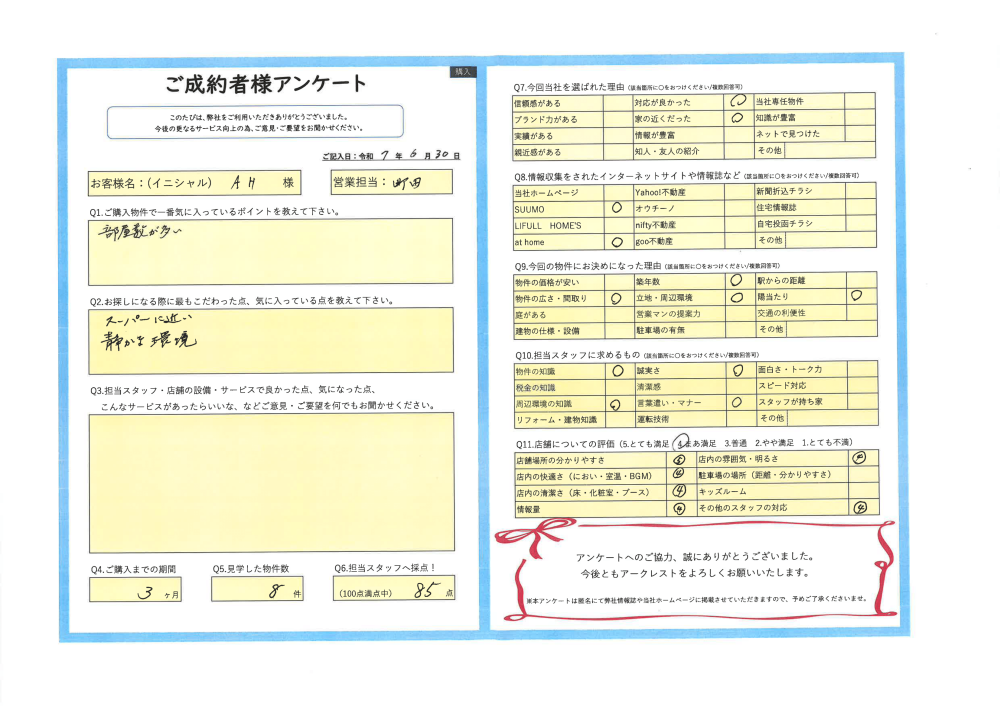The width and height of the screenshot is (1000, 706).
Task: Mark the 対応が良かった checkbox
Action: click(737, 101)
